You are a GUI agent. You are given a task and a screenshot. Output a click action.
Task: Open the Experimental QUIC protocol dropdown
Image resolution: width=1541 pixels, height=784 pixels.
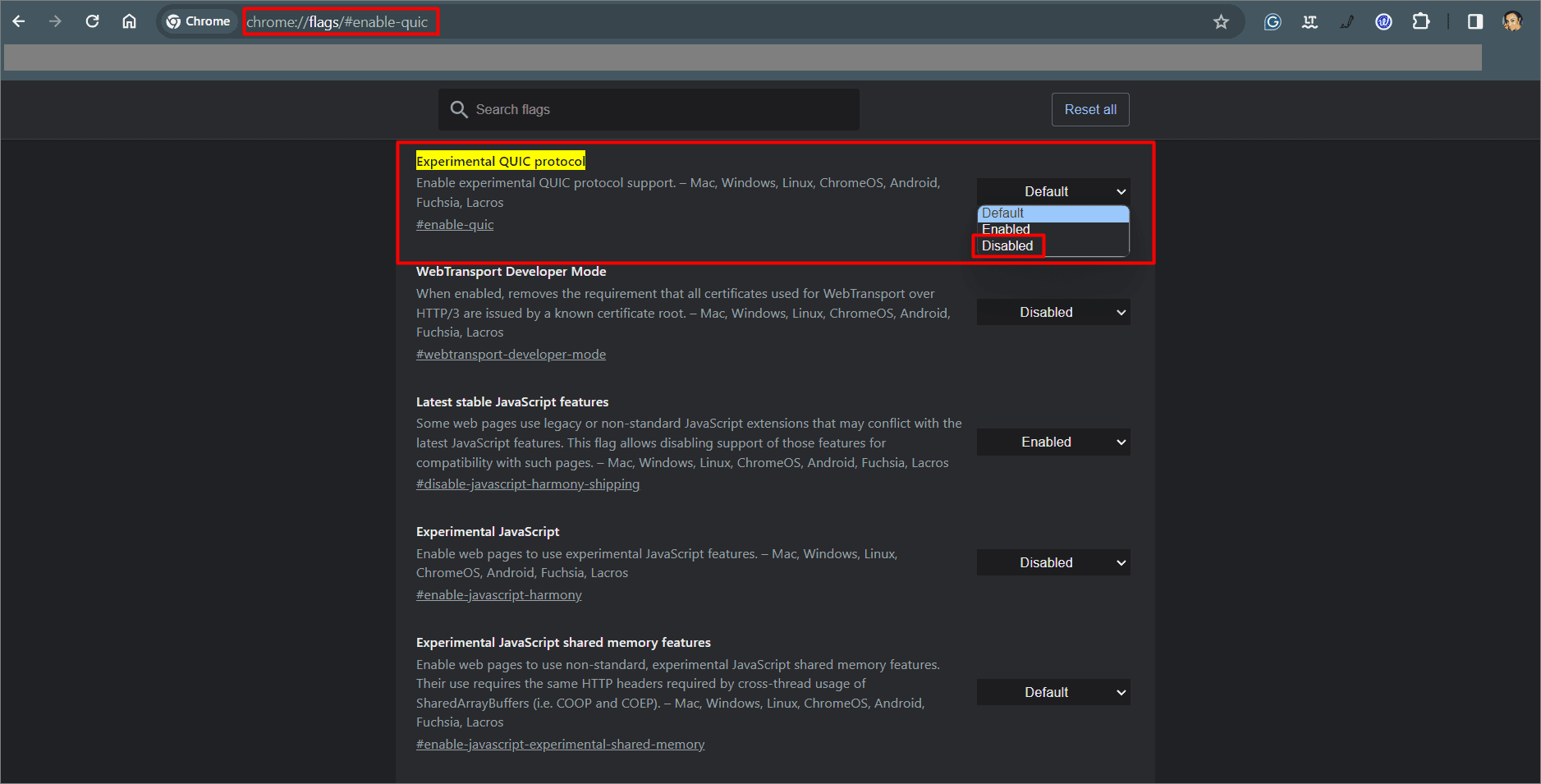[1053, 191]
